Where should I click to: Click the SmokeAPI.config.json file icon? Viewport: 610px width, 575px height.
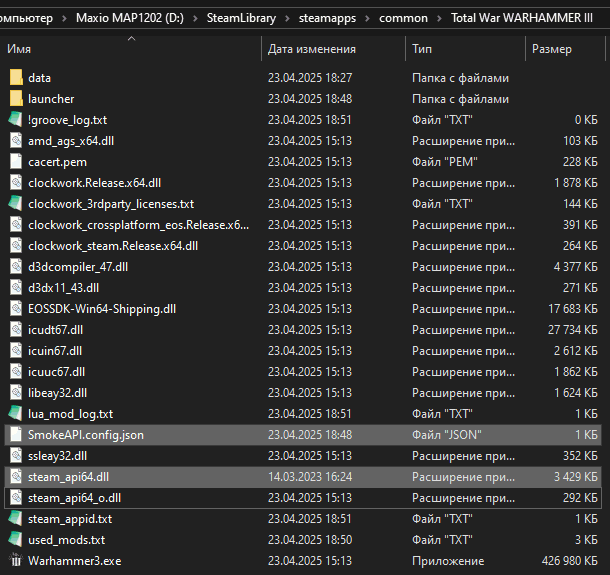(x=16, y=435)
